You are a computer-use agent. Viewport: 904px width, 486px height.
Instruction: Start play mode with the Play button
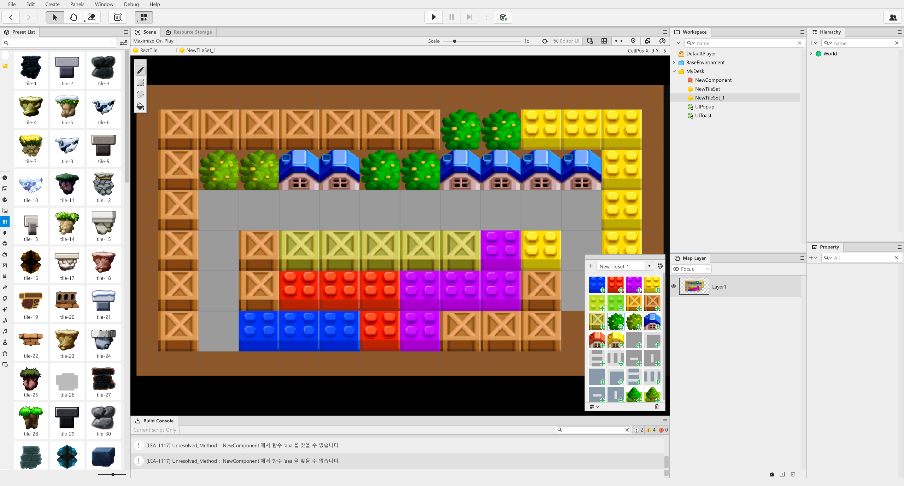tap(434, 17)
